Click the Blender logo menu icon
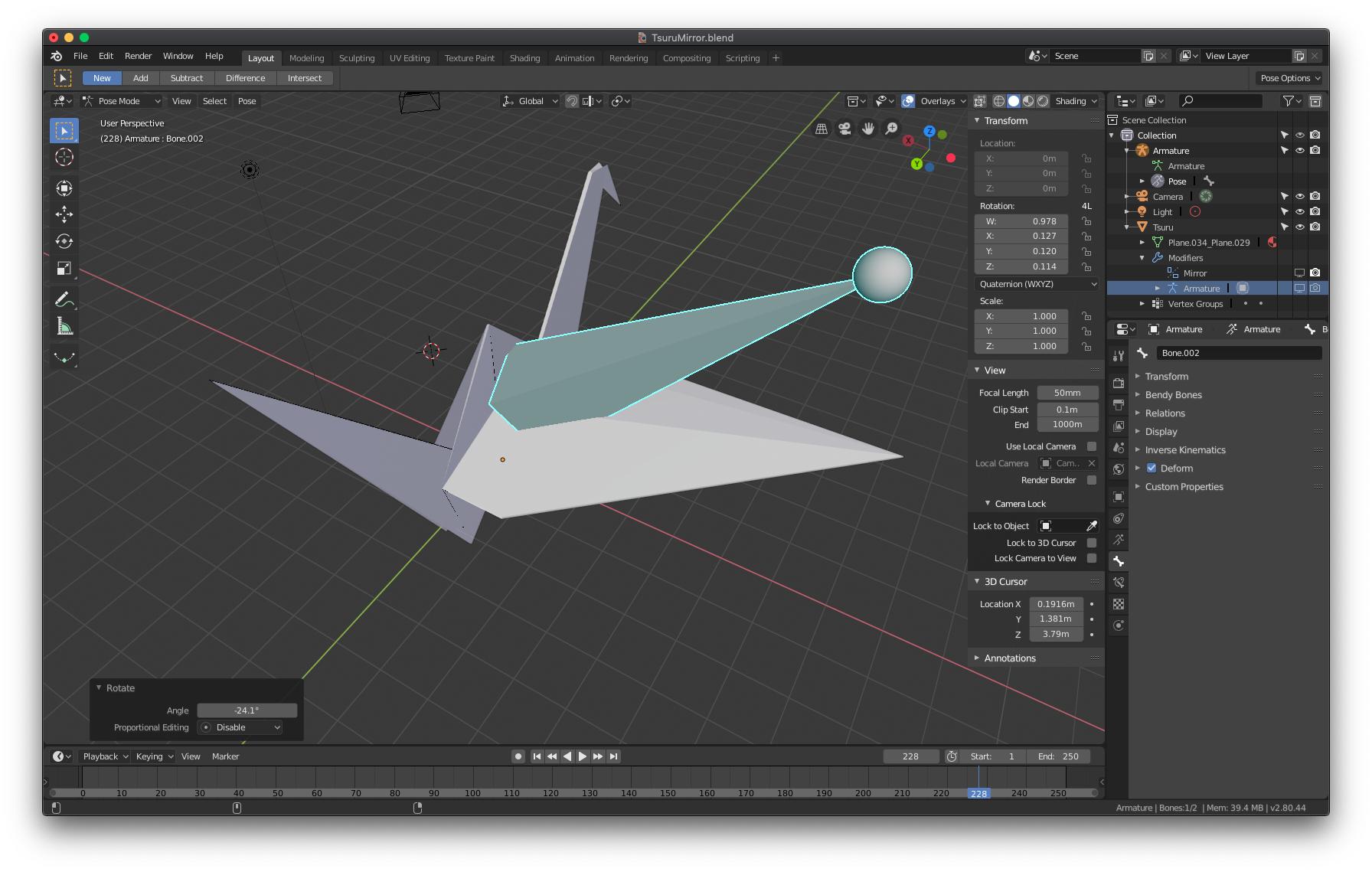The width and height of the screenshot is (1372, 872). (57, 57)
